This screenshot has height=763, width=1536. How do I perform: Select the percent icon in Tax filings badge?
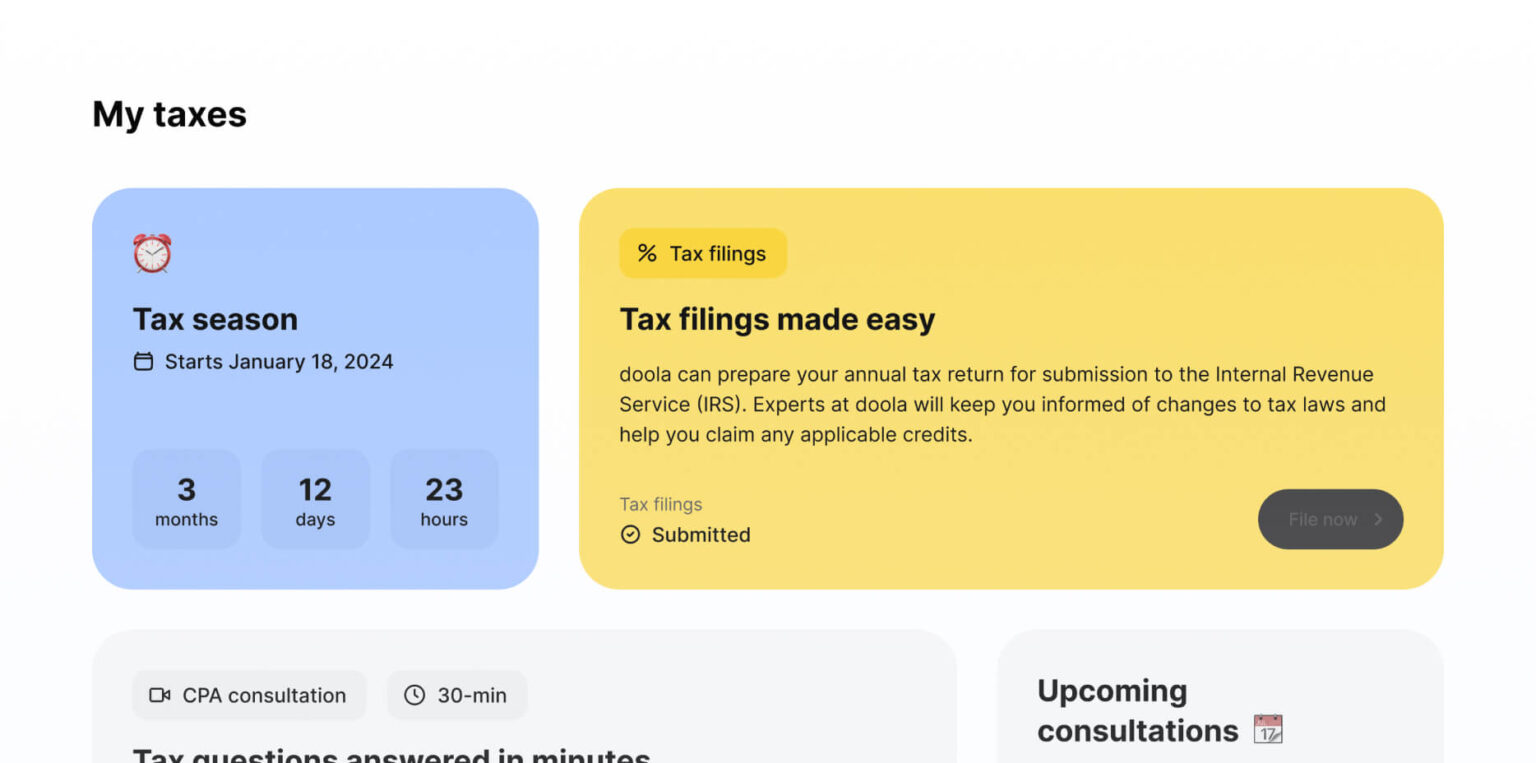click(646, 253)
